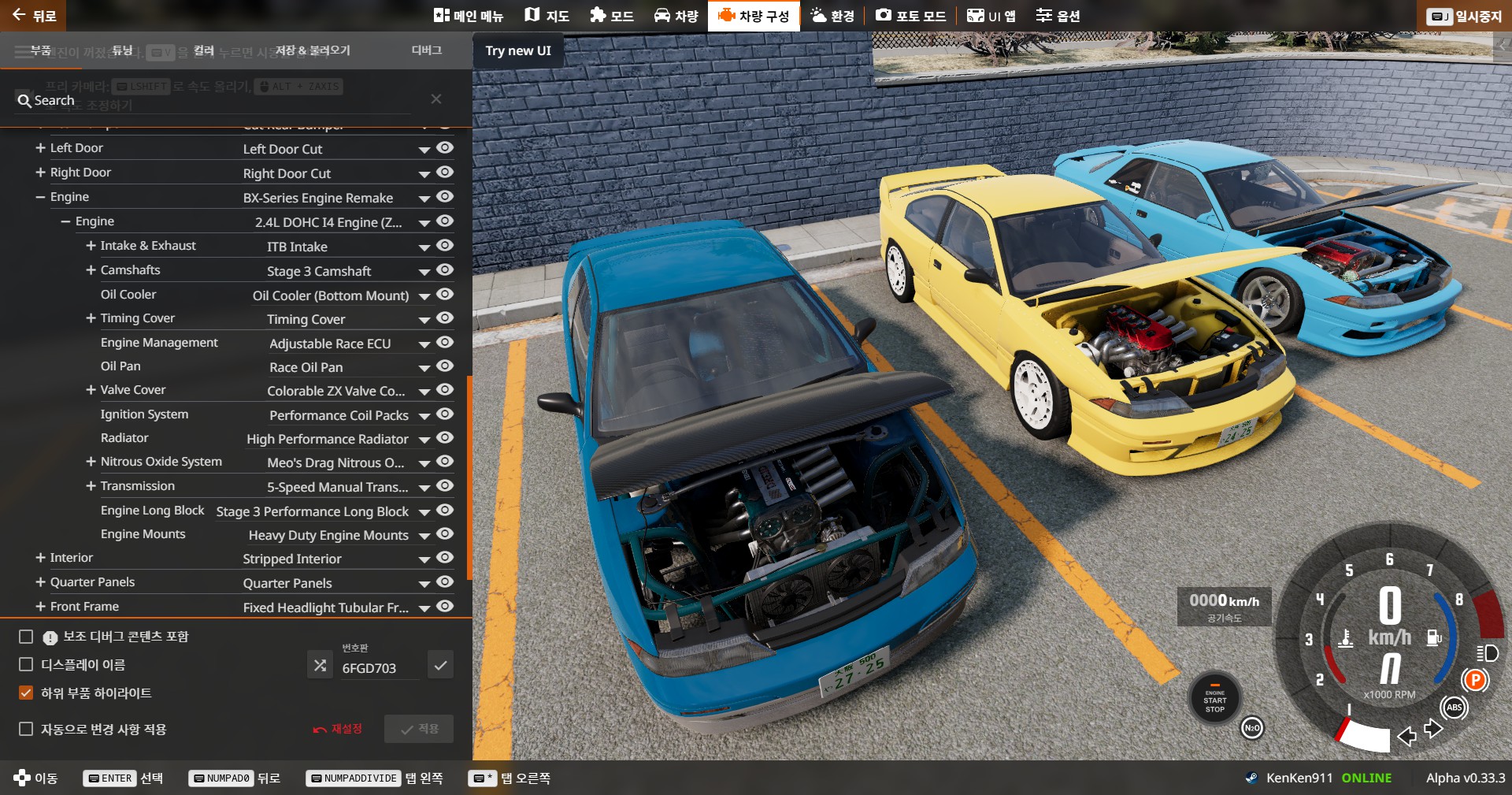Screen dimensions: 1512x795
Task: Clear search with the X icon
Action: click(436, 99)
